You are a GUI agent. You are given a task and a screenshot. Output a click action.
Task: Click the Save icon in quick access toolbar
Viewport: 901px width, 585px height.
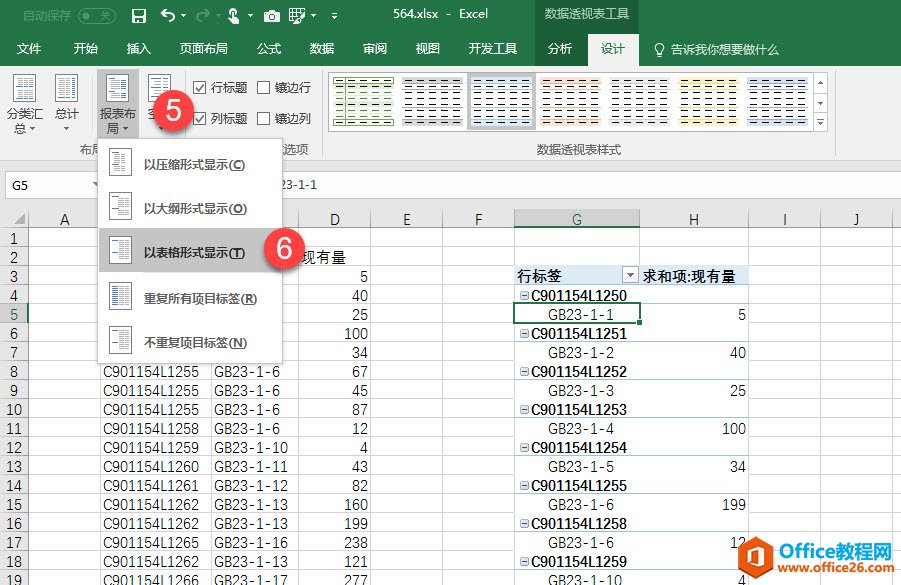[139, 16]
